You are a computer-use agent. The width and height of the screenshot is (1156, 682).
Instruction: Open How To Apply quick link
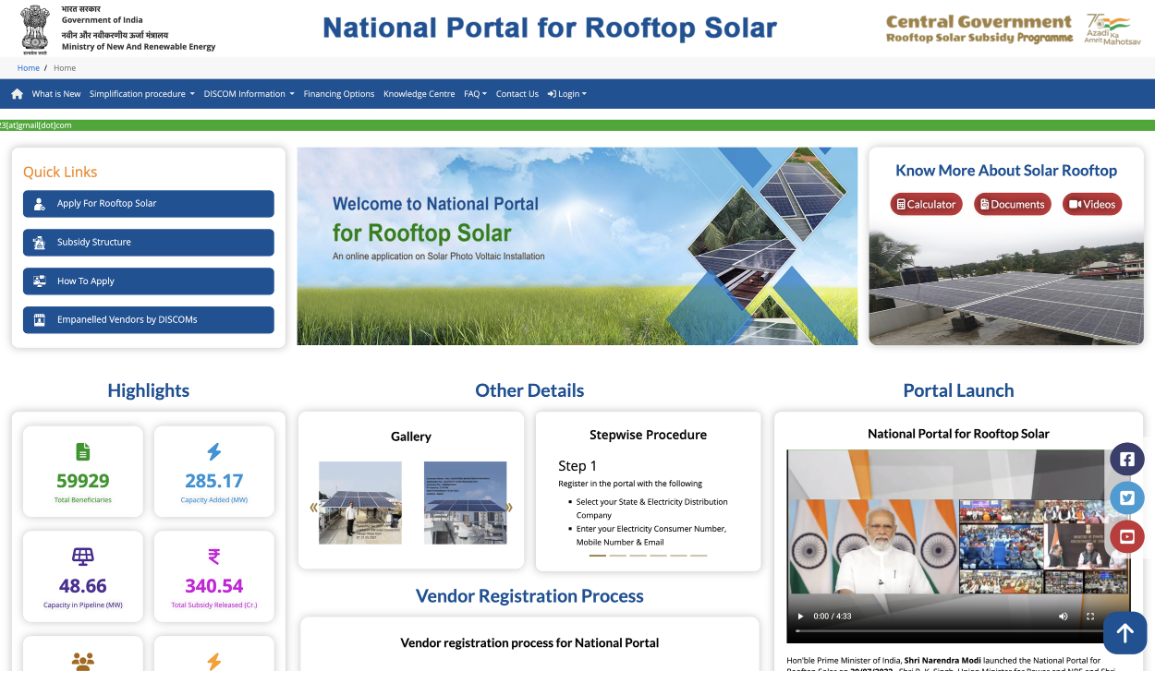tap(148, 281)
